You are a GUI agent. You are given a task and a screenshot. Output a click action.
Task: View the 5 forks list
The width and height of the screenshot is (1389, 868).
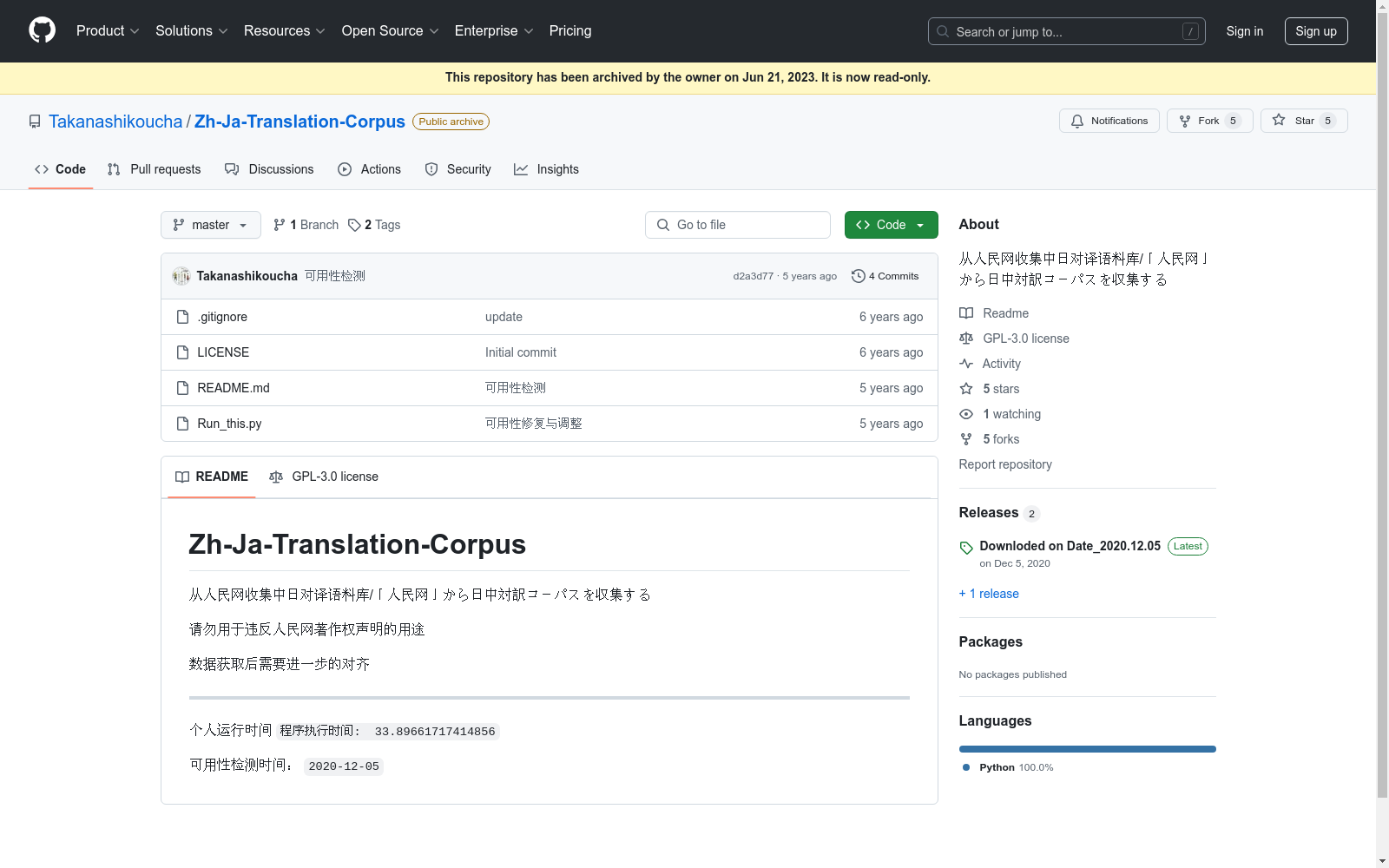click(x=990, y=439)
